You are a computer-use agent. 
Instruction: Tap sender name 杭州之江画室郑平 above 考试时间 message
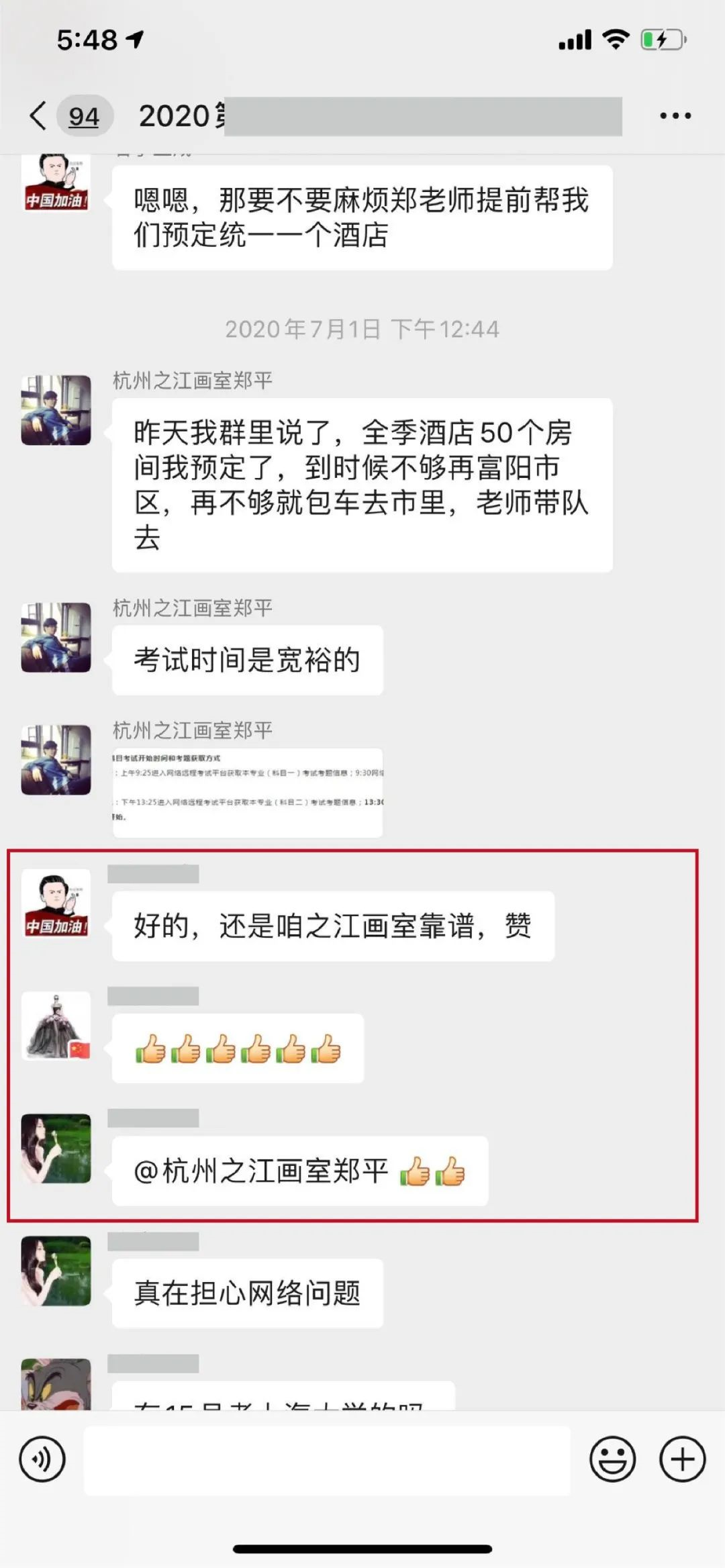pyautogui.click(x=193, y=608)
